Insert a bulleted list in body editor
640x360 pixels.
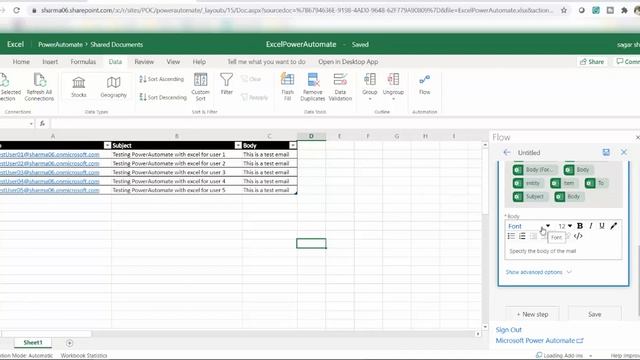[x=511, y=236]
